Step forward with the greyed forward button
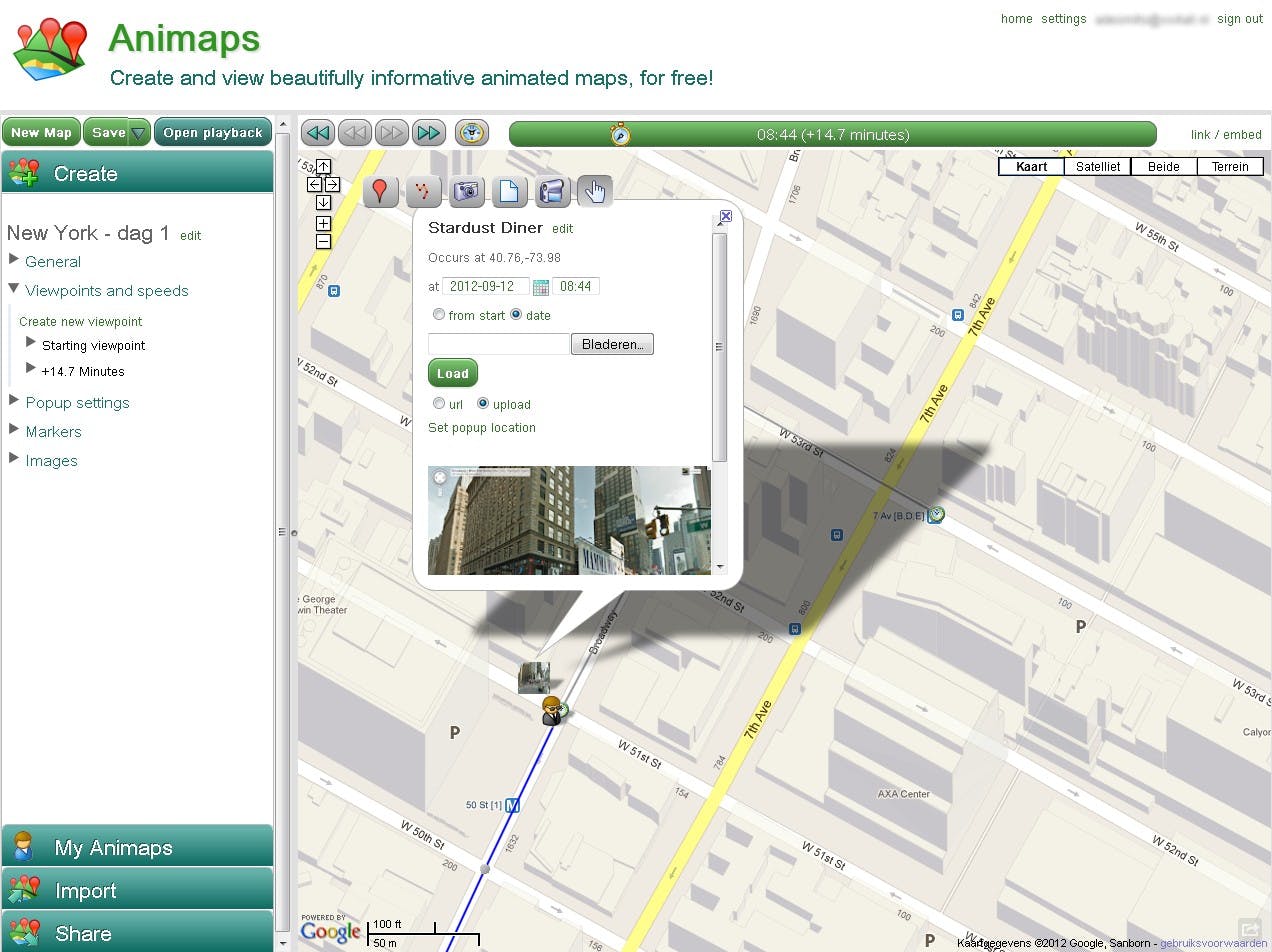This screenshot has width=1272, height=952. pos(392,133)
